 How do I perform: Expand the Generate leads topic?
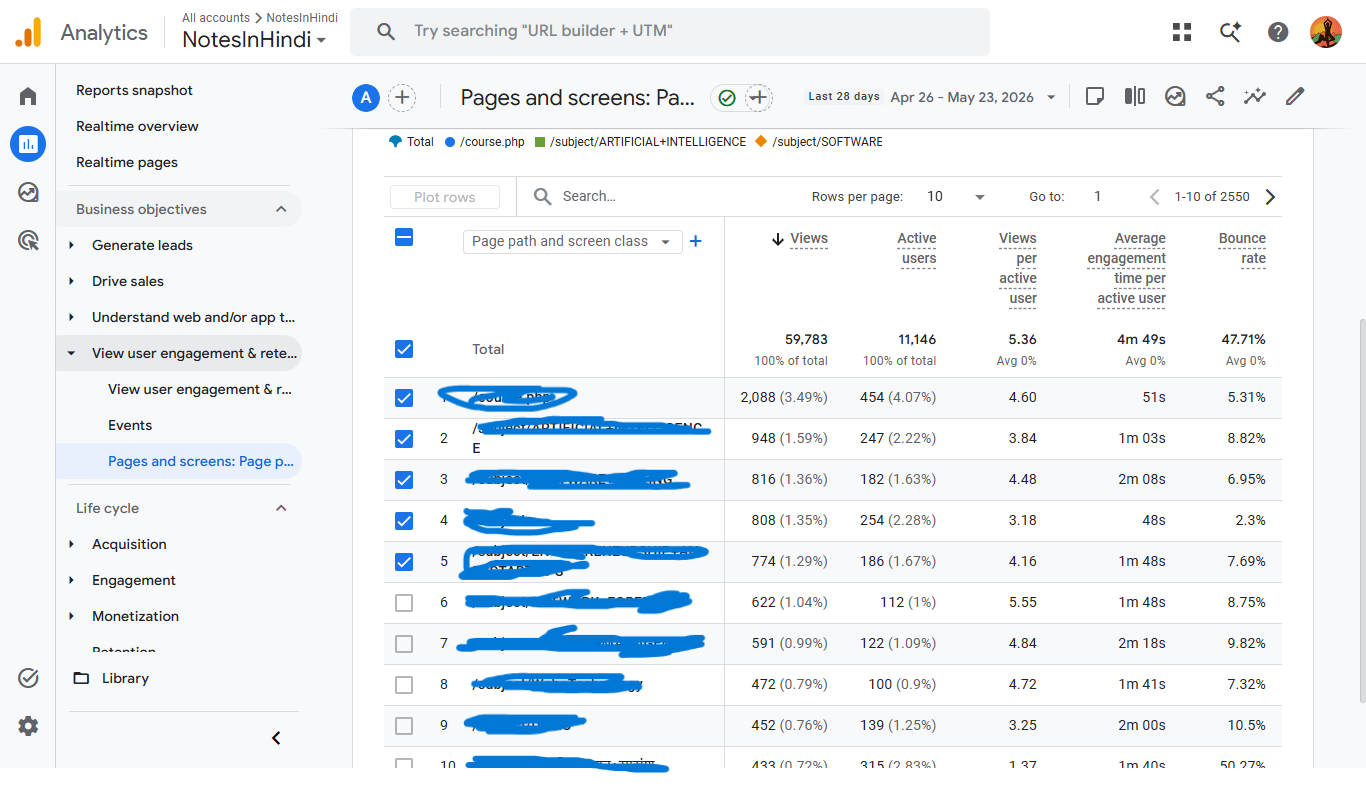point(71,245)
